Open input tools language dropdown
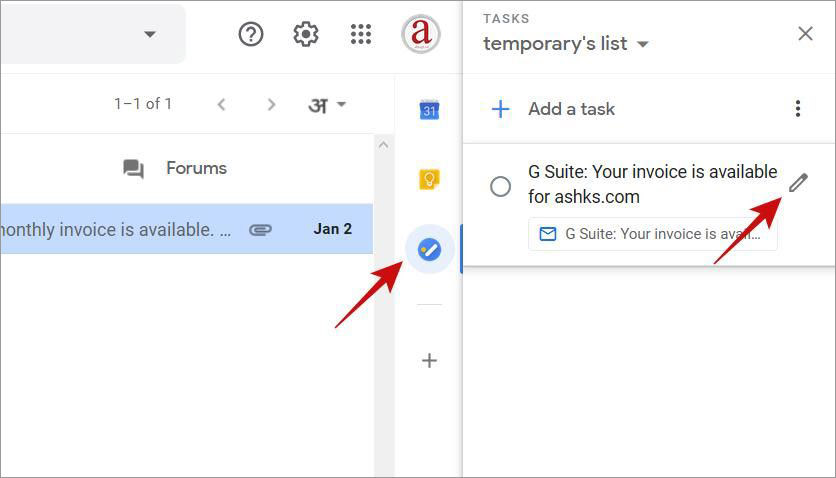Viewport: 836px width, 478px height. tap(327, 105)
